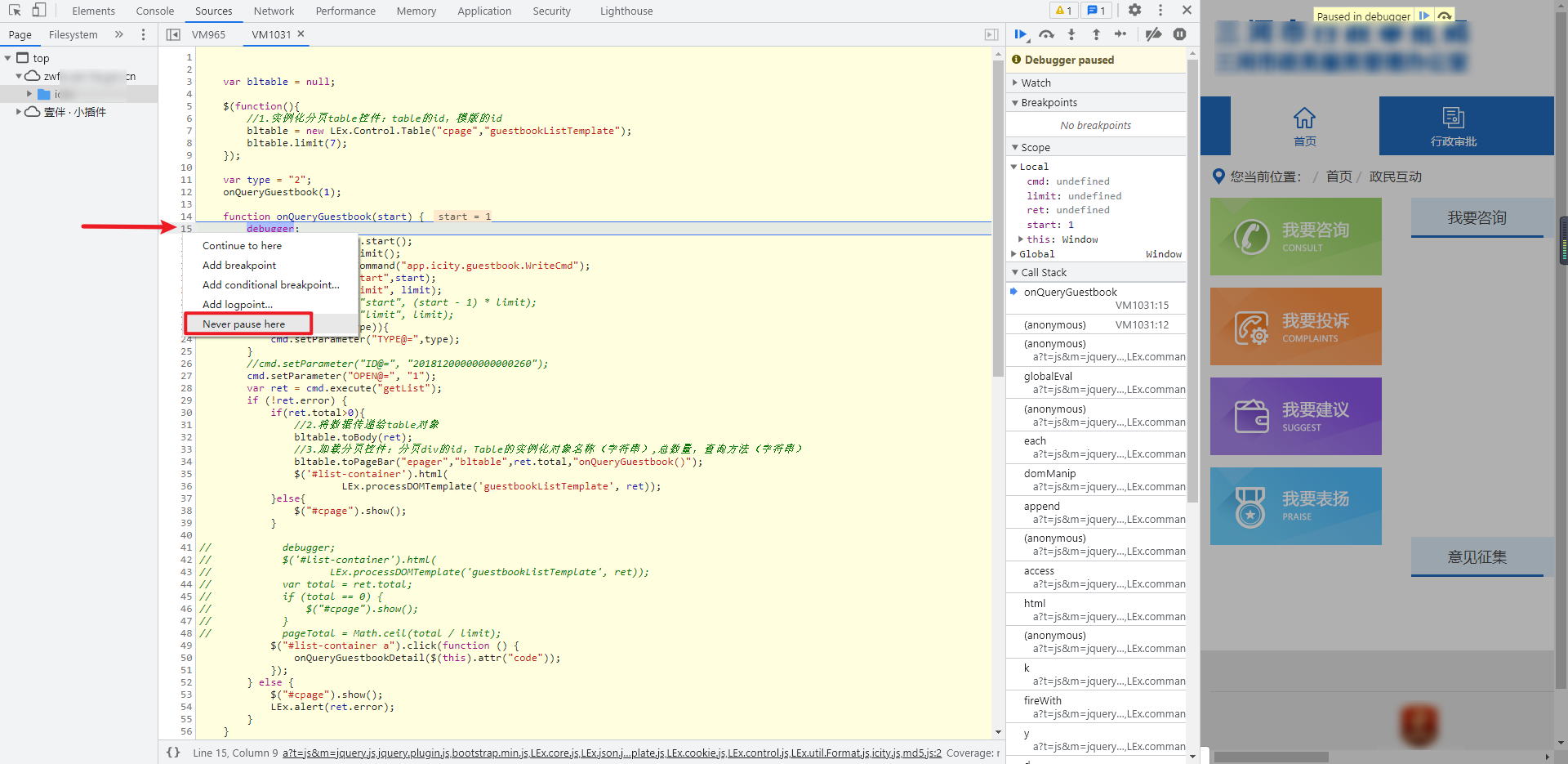Switch to the Console tab
This screenshot has height=764, width=1568.
pos(155,11)
